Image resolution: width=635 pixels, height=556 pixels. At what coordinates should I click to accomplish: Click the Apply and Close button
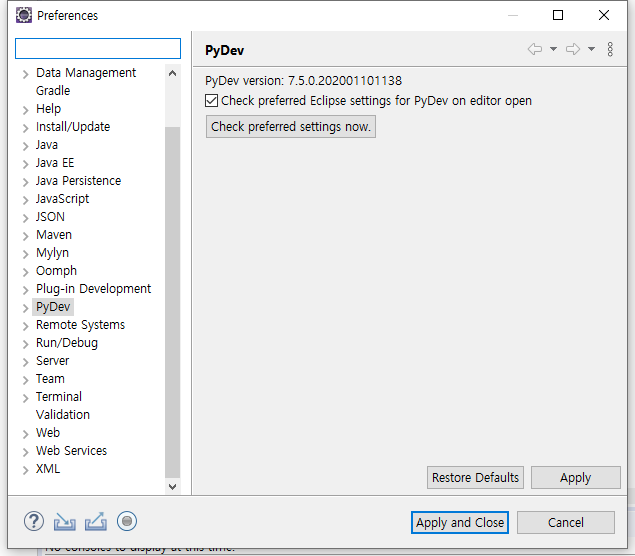460,522
